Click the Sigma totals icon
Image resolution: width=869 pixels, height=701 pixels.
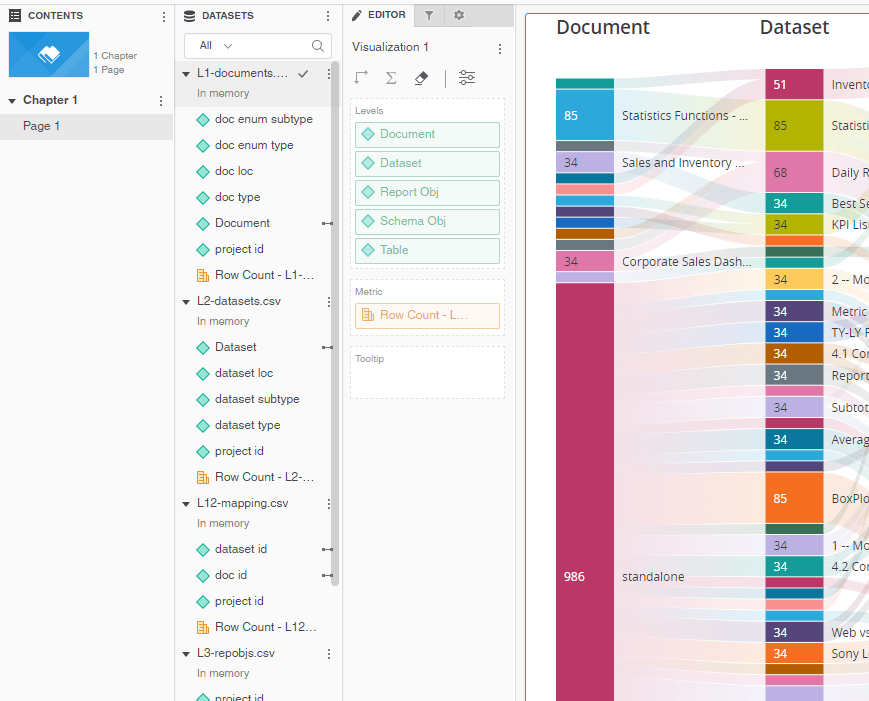click(391, 78)
